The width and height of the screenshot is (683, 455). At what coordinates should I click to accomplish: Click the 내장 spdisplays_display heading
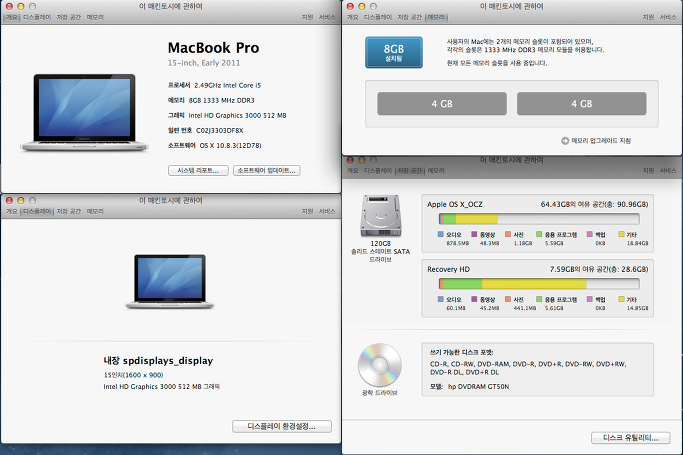pyautogui.click(x=158, y=361)
